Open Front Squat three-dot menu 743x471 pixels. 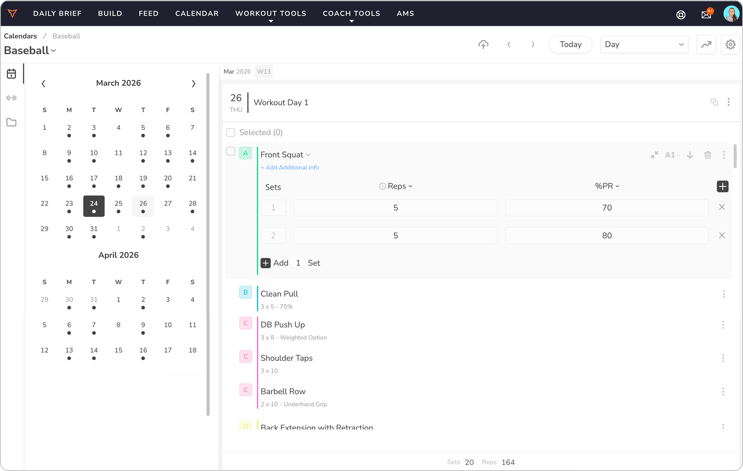click(x=724, y=155)
